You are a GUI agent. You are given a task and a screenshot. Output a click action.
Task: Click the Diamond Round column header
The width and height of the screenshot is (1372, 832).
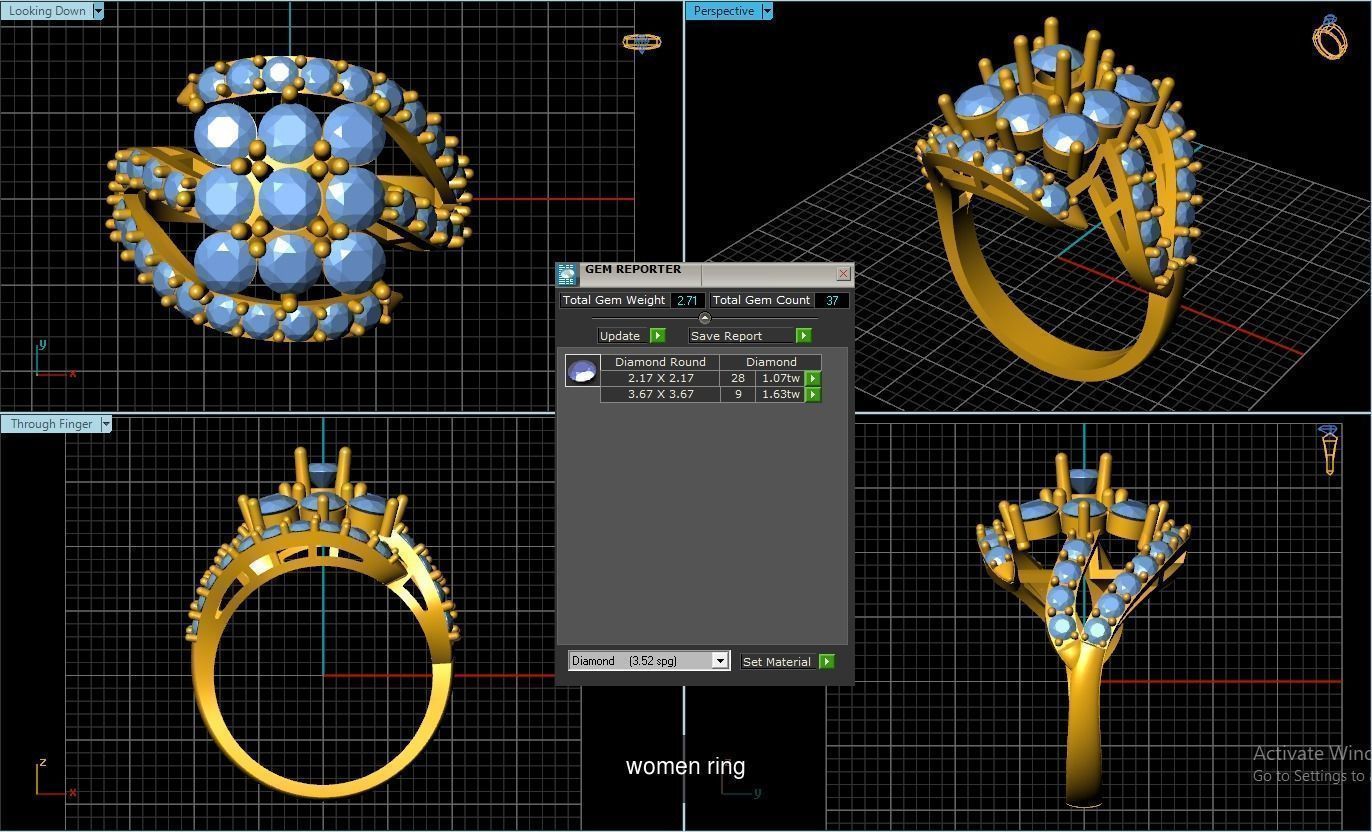click(660, 362)
